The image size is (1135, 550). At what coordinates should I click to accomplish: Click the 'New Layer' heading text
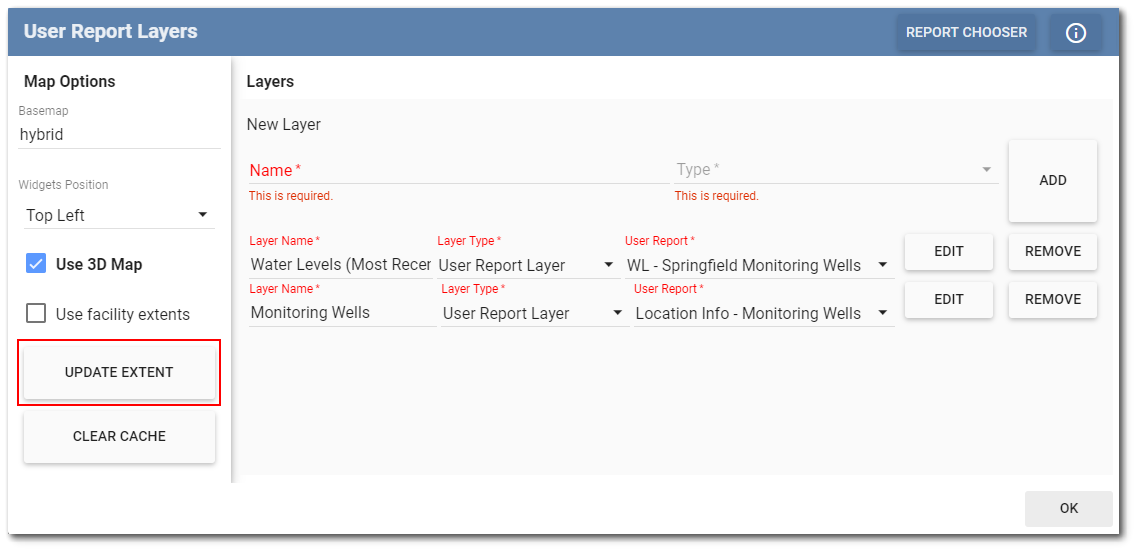284,124
